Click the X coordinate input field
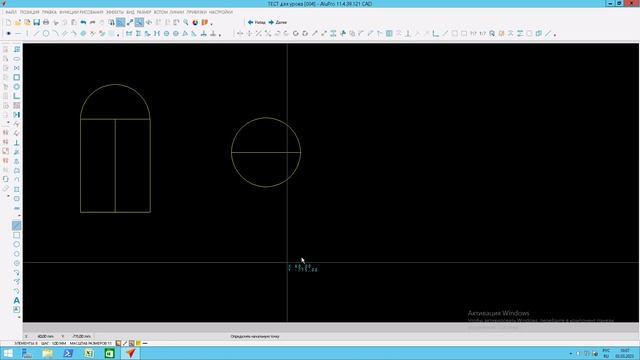 (45, 336)
